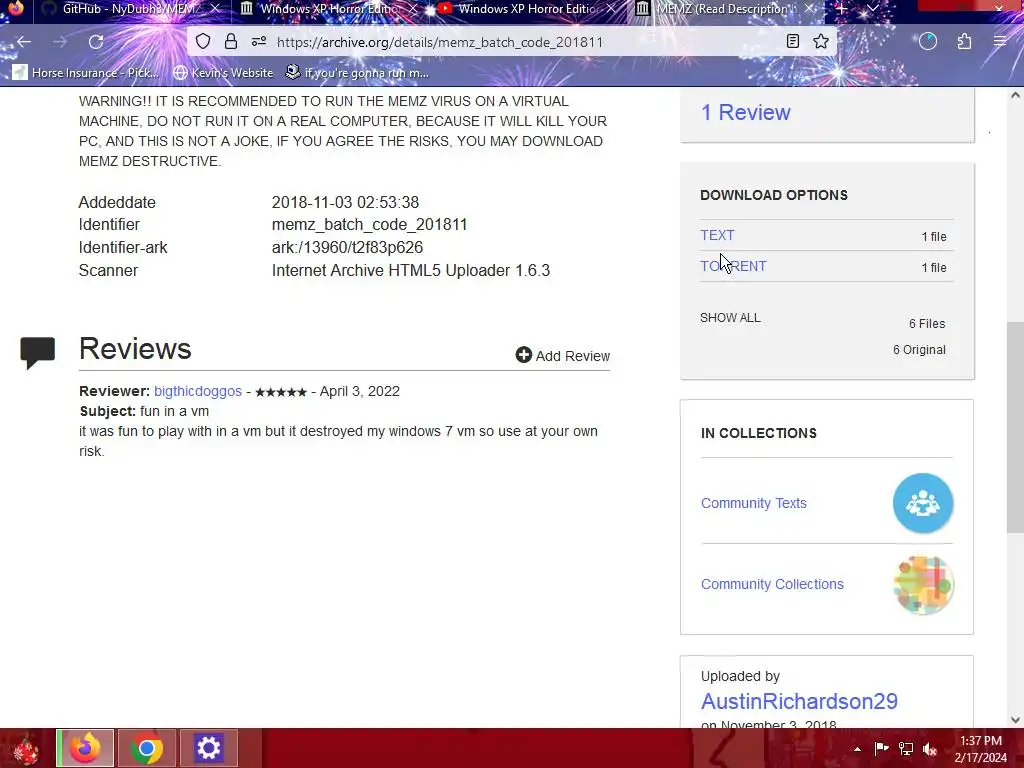This screenshot has height=768, width=1024.
Task: Click the Addeddate value 2018-11-03 02:53:38
Action: pos(345,202)
